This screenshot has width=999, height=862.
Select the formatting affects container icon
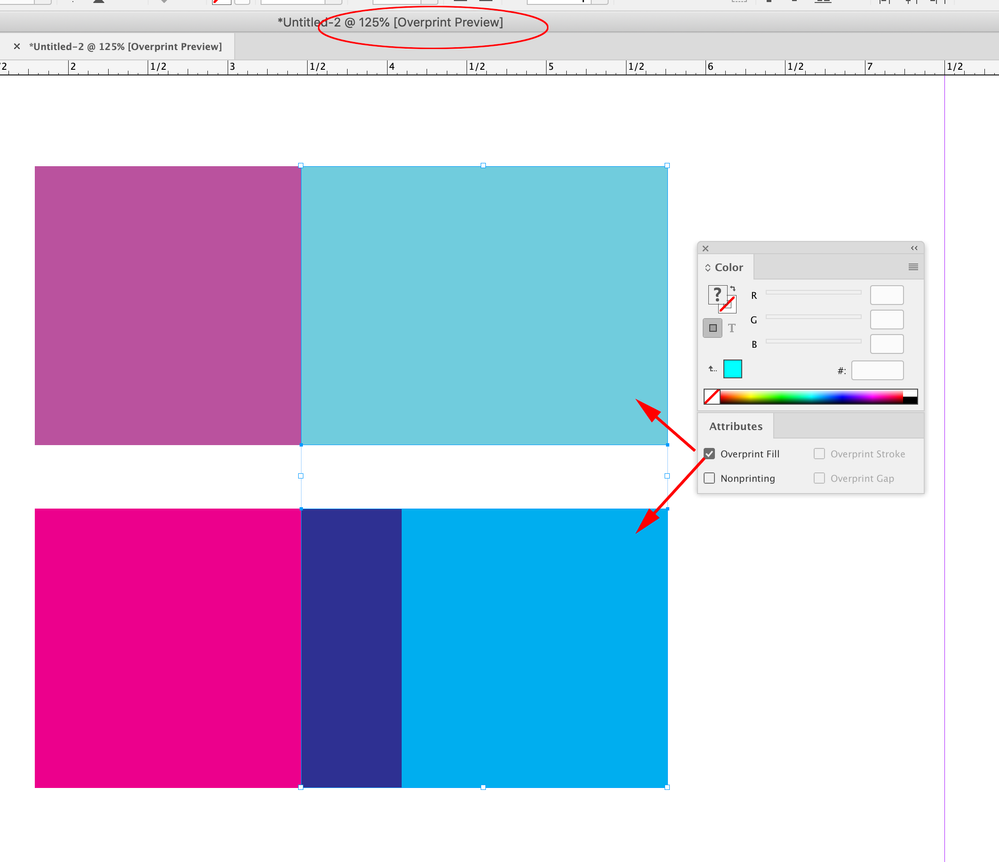click(712, 328)
